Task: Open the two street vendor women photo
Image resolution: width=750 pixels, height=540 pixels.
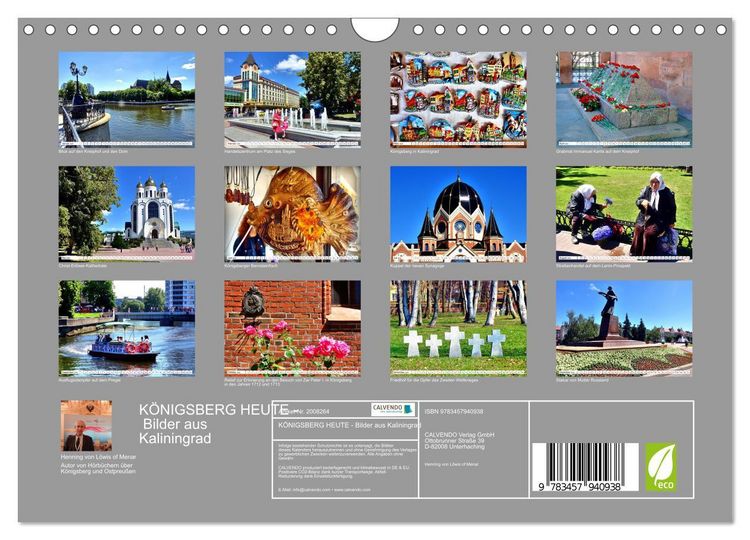Action: click(624, 214)
